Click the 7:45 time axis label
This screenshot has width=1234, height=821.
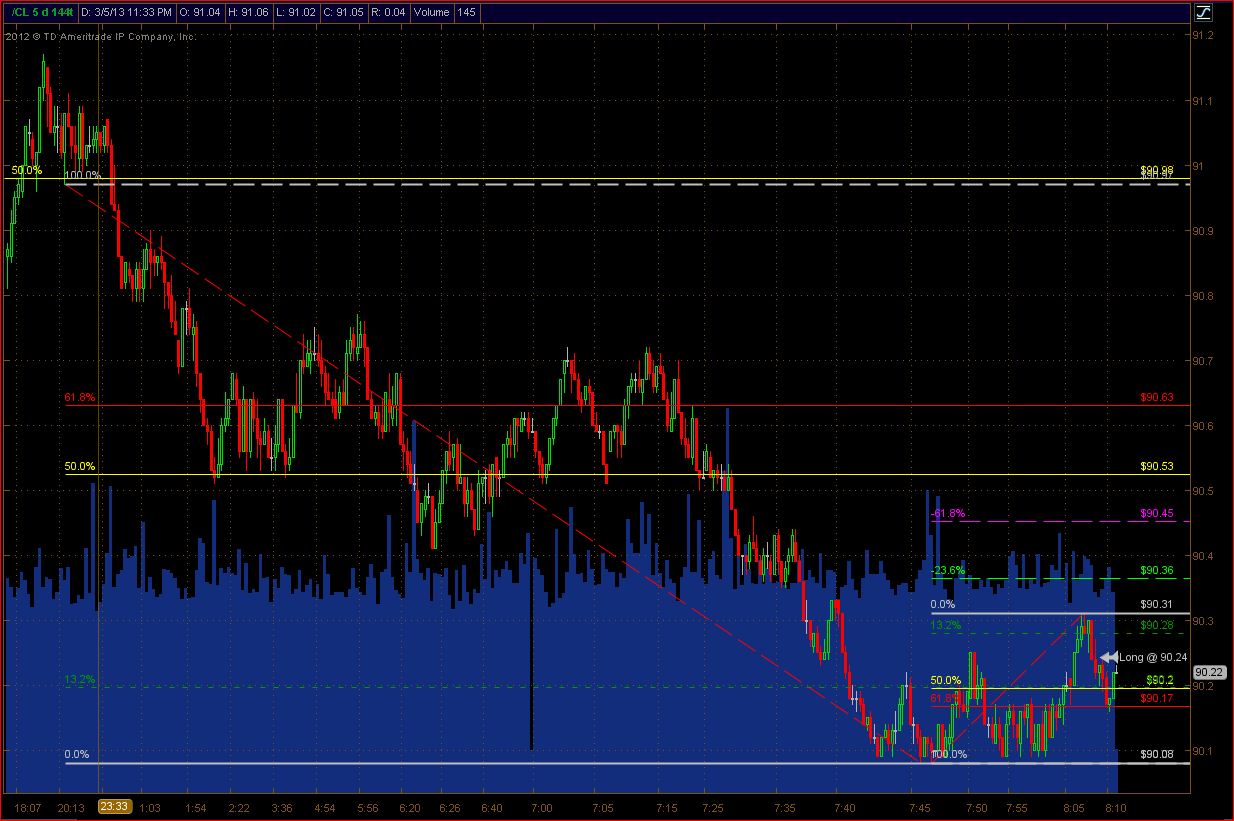[919, 806]
